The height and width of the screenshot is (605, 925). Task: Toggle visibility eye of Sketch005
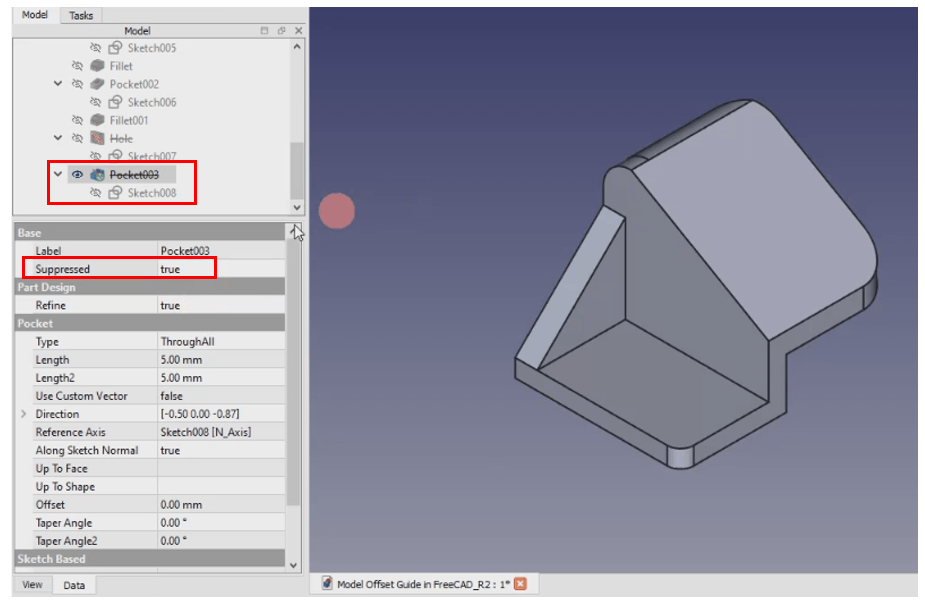96,48
